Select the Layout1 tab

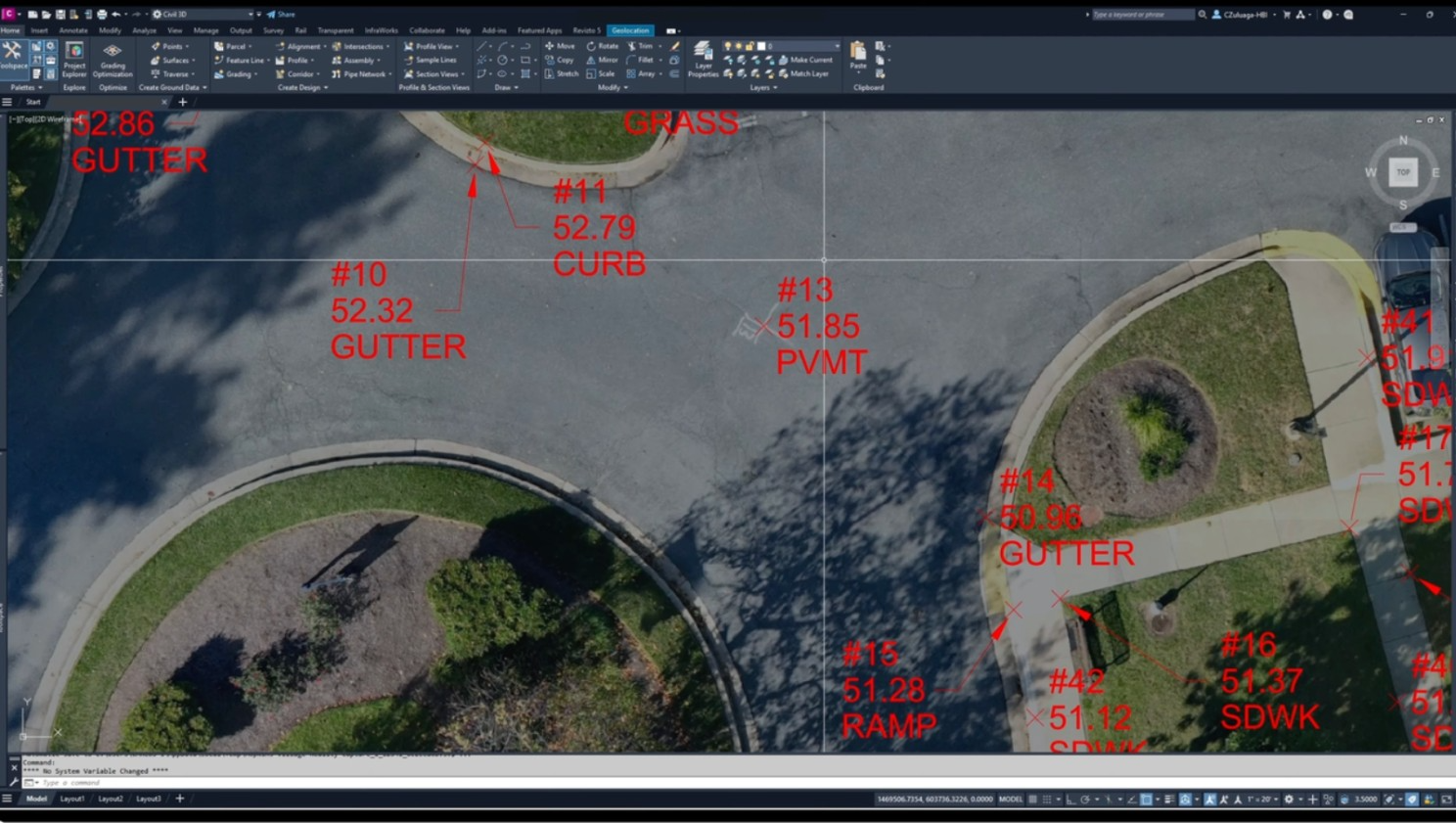(x=72, y=799)
